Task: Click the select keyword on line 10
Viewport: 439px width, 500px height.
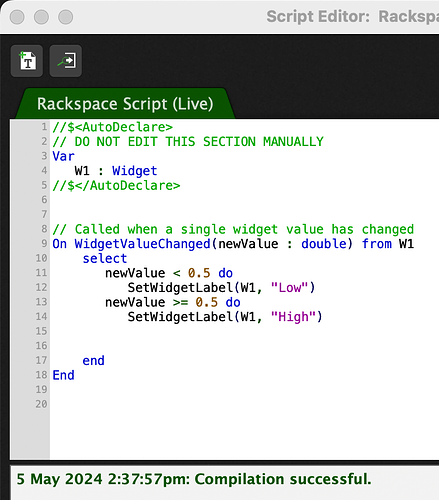Action: pyautogui.click(x=105, y=258)
